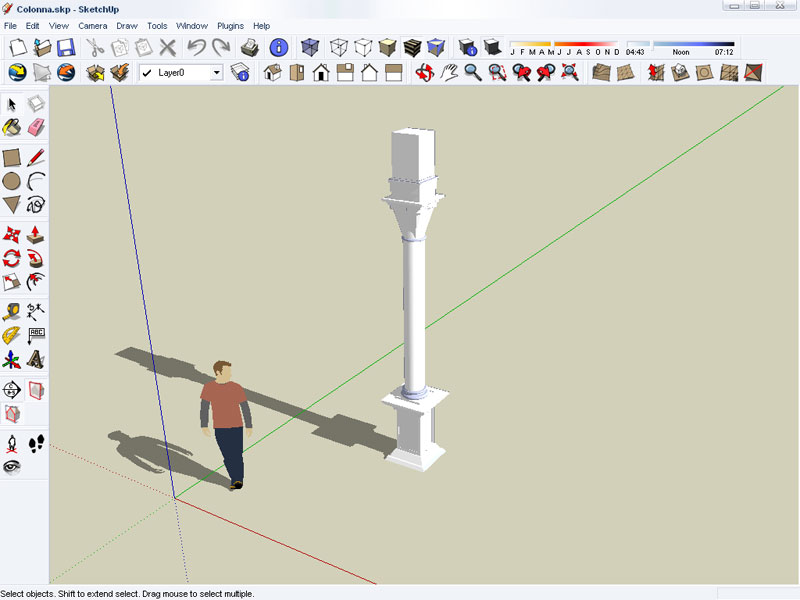Select the Paint Bucket tool
The height and width of the screenshot is (600, 800).
pyautogui.click(x=12, y=127)
